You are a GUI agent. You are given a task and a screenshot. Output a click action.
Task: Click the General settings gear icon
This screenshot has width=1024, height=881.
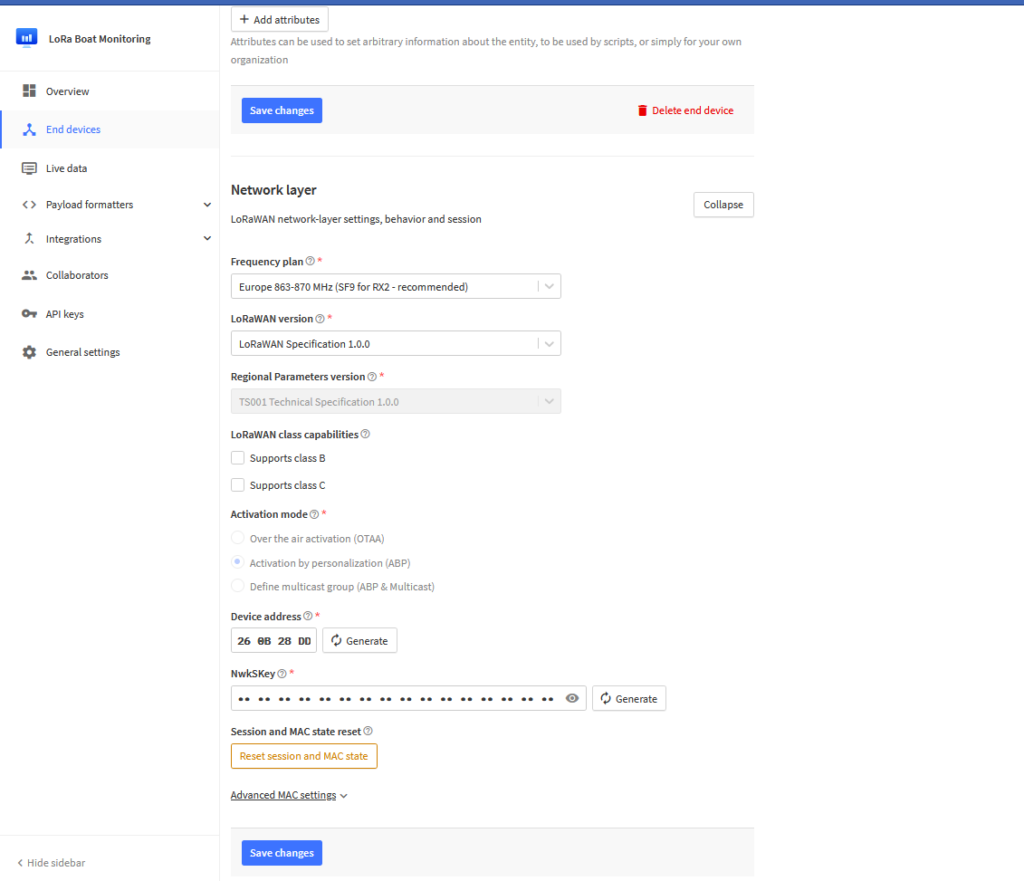(29, 352)
